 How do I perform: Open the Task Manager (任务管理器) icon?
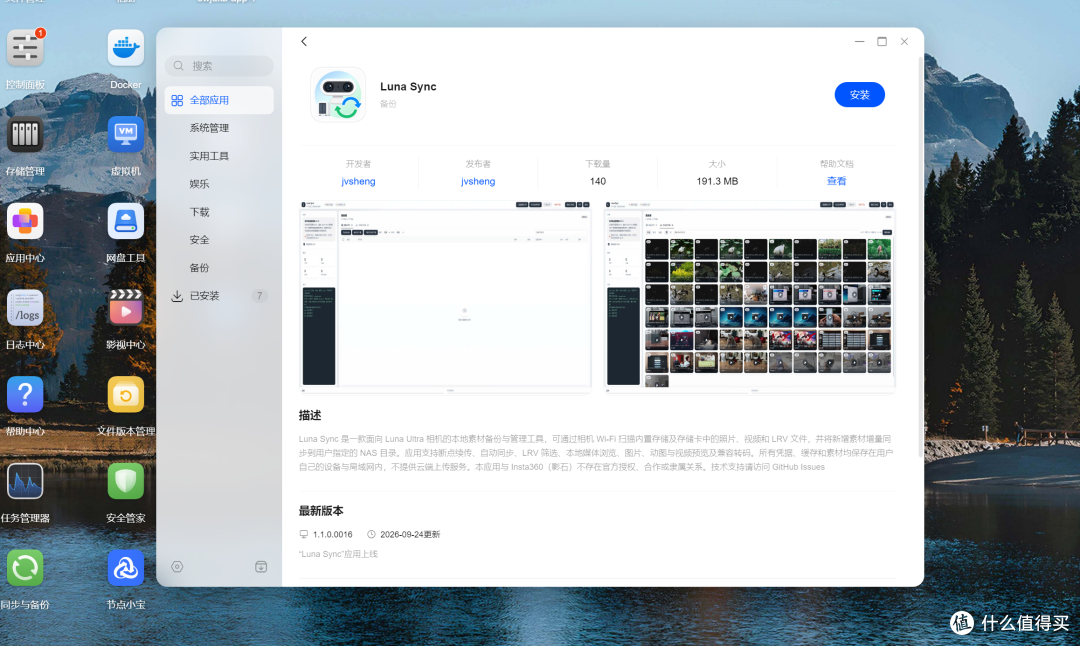click(x=25, y=482)
